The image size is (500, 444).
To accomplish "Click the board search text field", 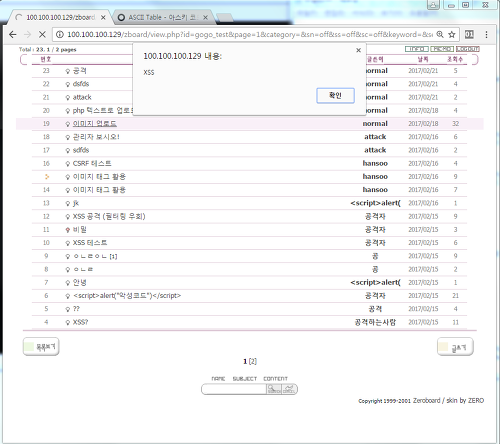I will 234,389.
